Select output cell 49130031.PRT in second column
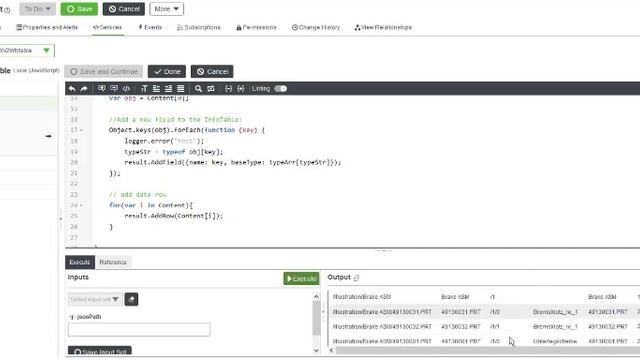The height and width of the screenshot is (360, 640). click(461, 312)
